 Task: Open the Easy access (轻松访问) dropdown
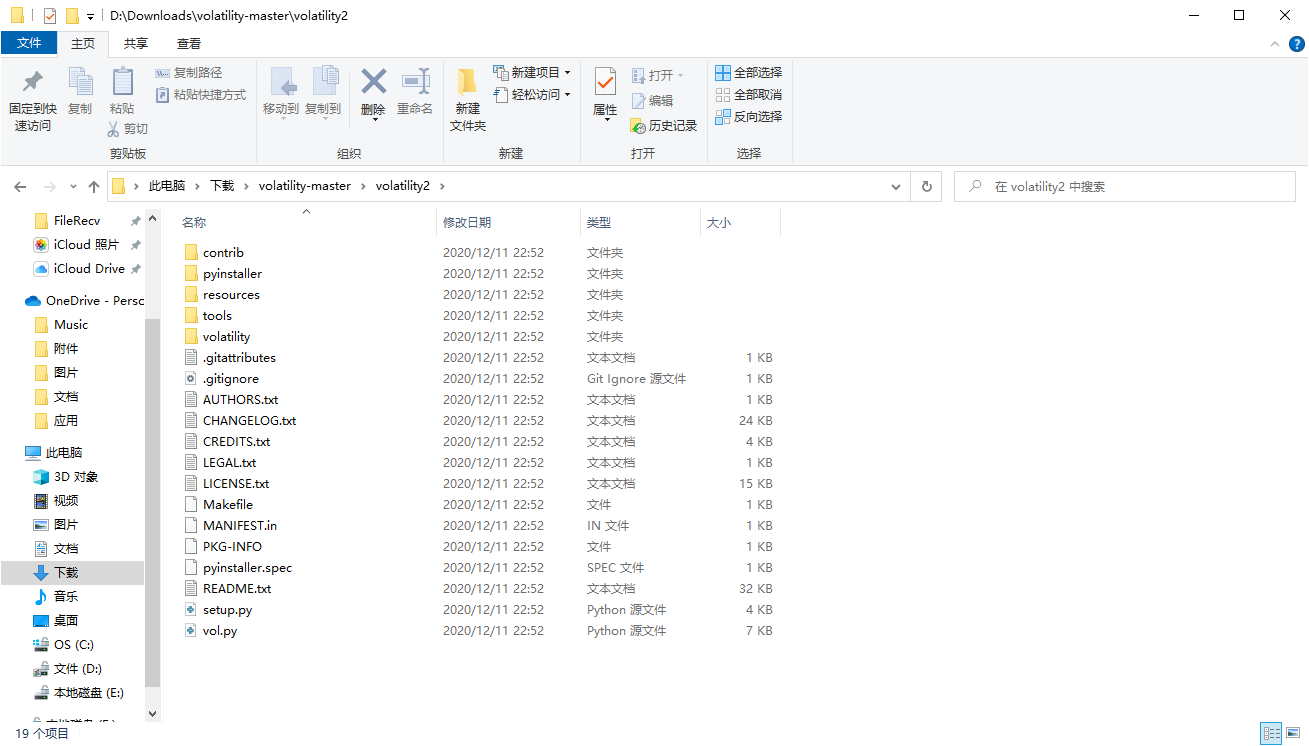pyautogui.click(x=532, y=95)
